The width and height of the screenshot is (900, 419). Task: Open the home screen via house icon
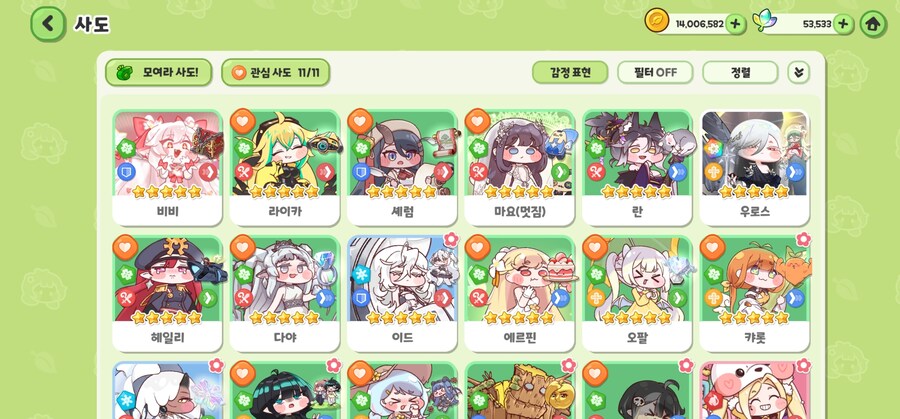pos(873,24)
